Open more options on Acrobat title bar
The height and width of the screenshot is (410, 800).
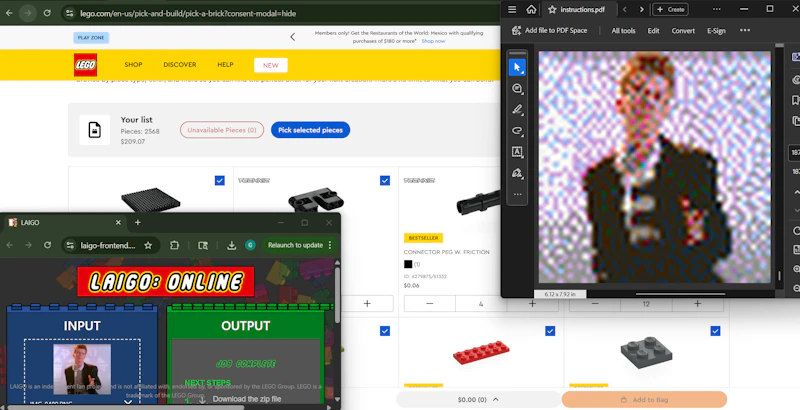(717, 9)
